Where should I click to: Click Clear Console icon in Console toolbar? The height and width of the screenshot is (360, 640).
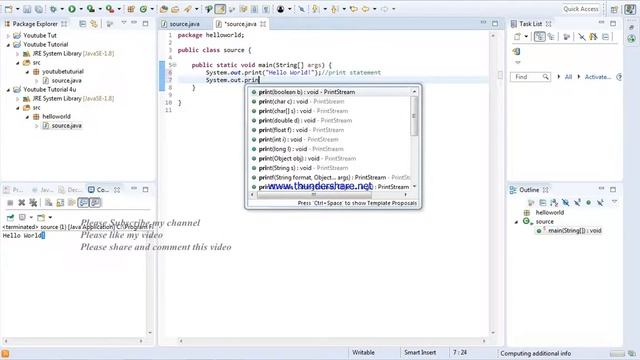(49, 202)
